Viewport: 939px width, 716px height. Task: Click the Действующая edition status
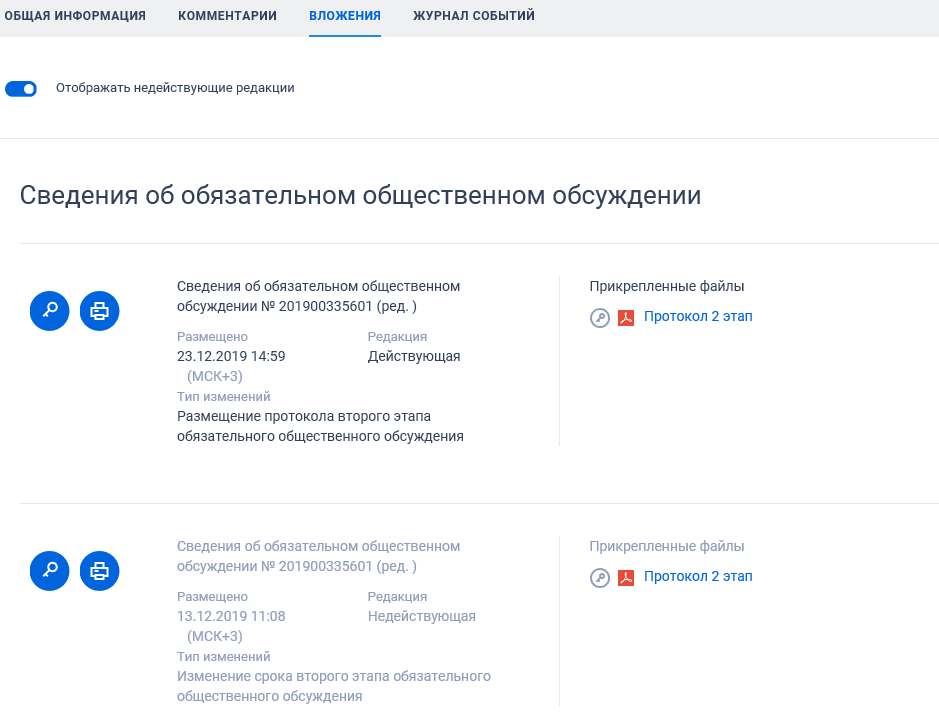pyautogui.click(x=414, y=356)
